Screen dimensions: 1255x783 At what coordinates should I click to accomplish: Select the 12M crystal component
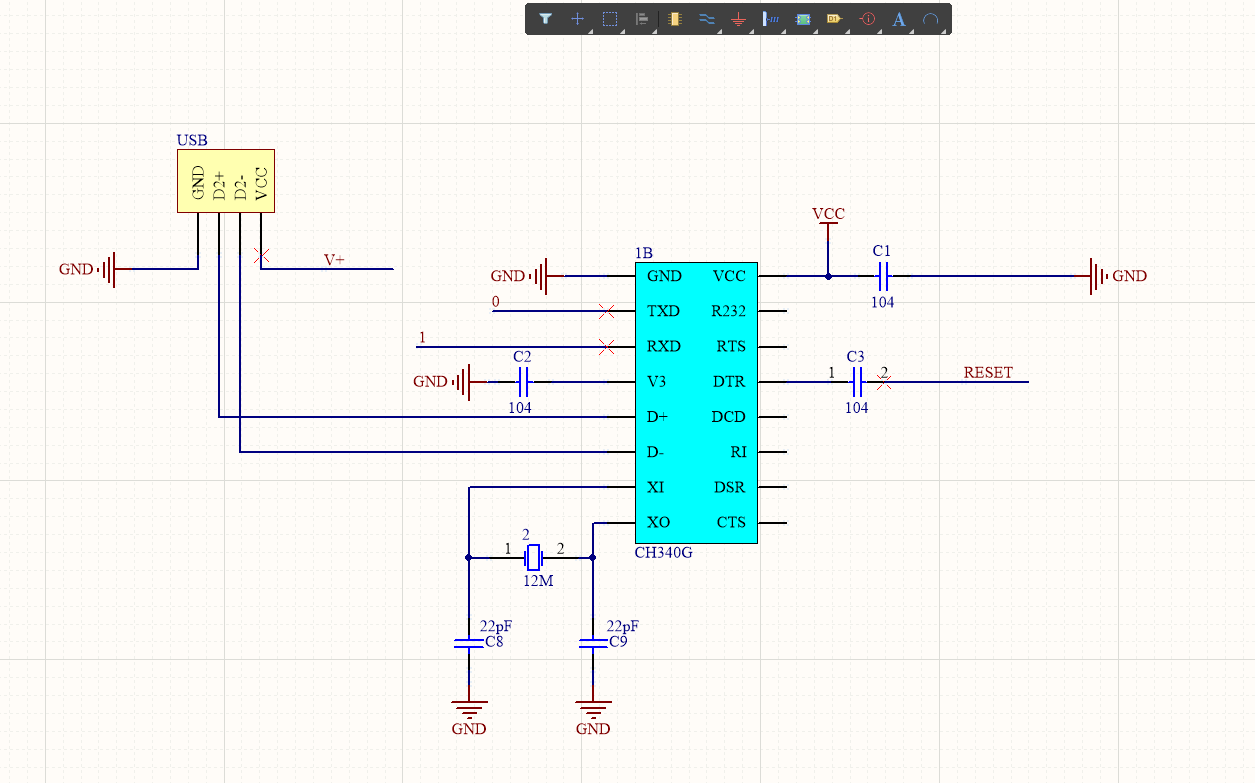tap(536, 557)
